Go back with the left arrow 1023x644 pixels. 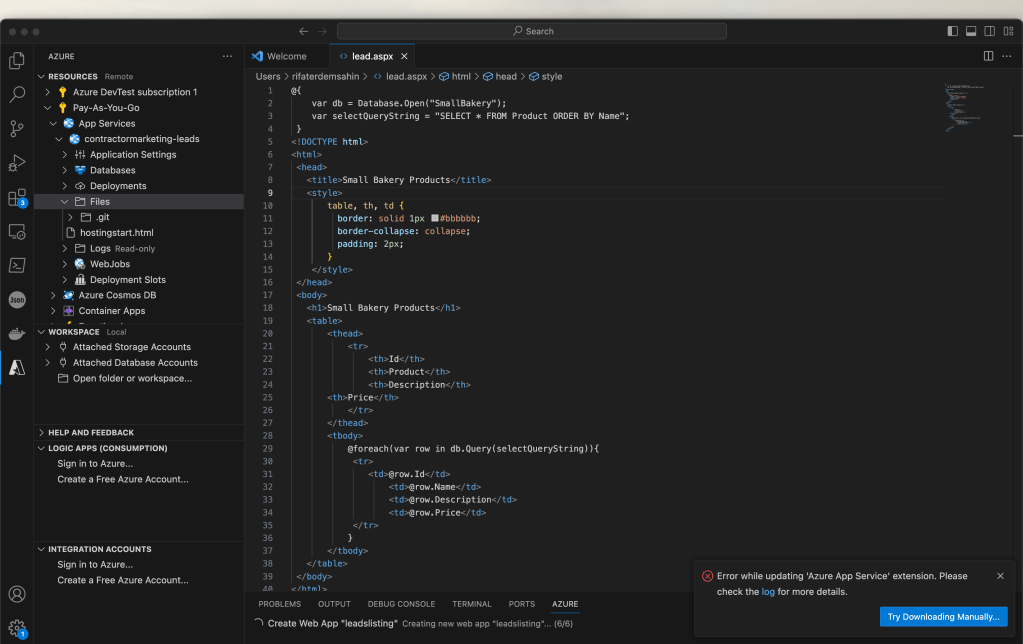[x=303, y=31]
